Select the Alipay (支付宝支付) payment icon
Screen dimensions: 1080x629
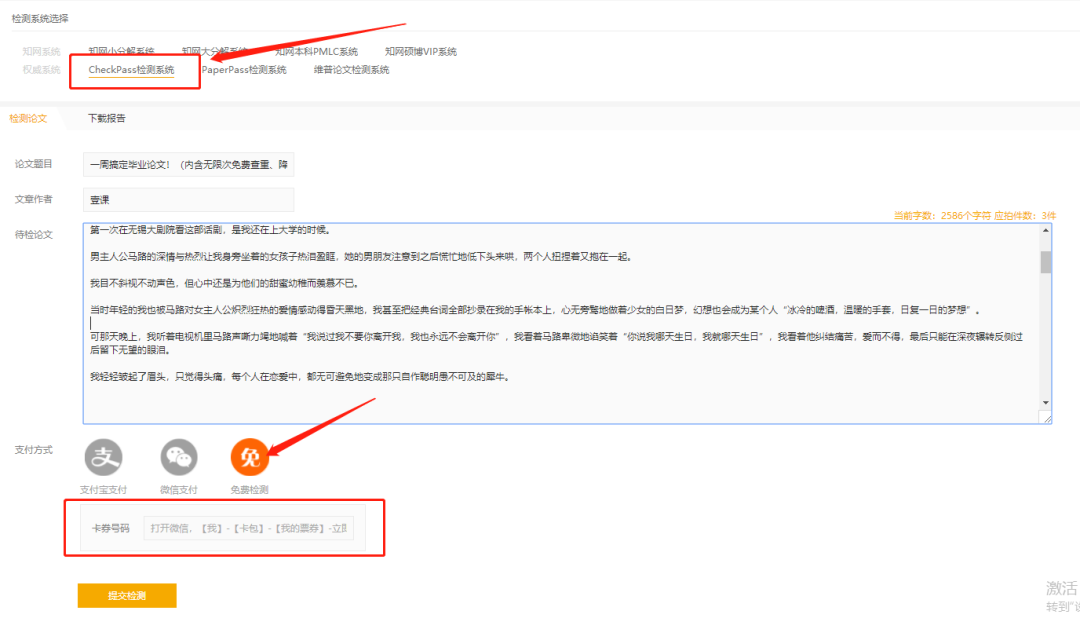(103, 457)
